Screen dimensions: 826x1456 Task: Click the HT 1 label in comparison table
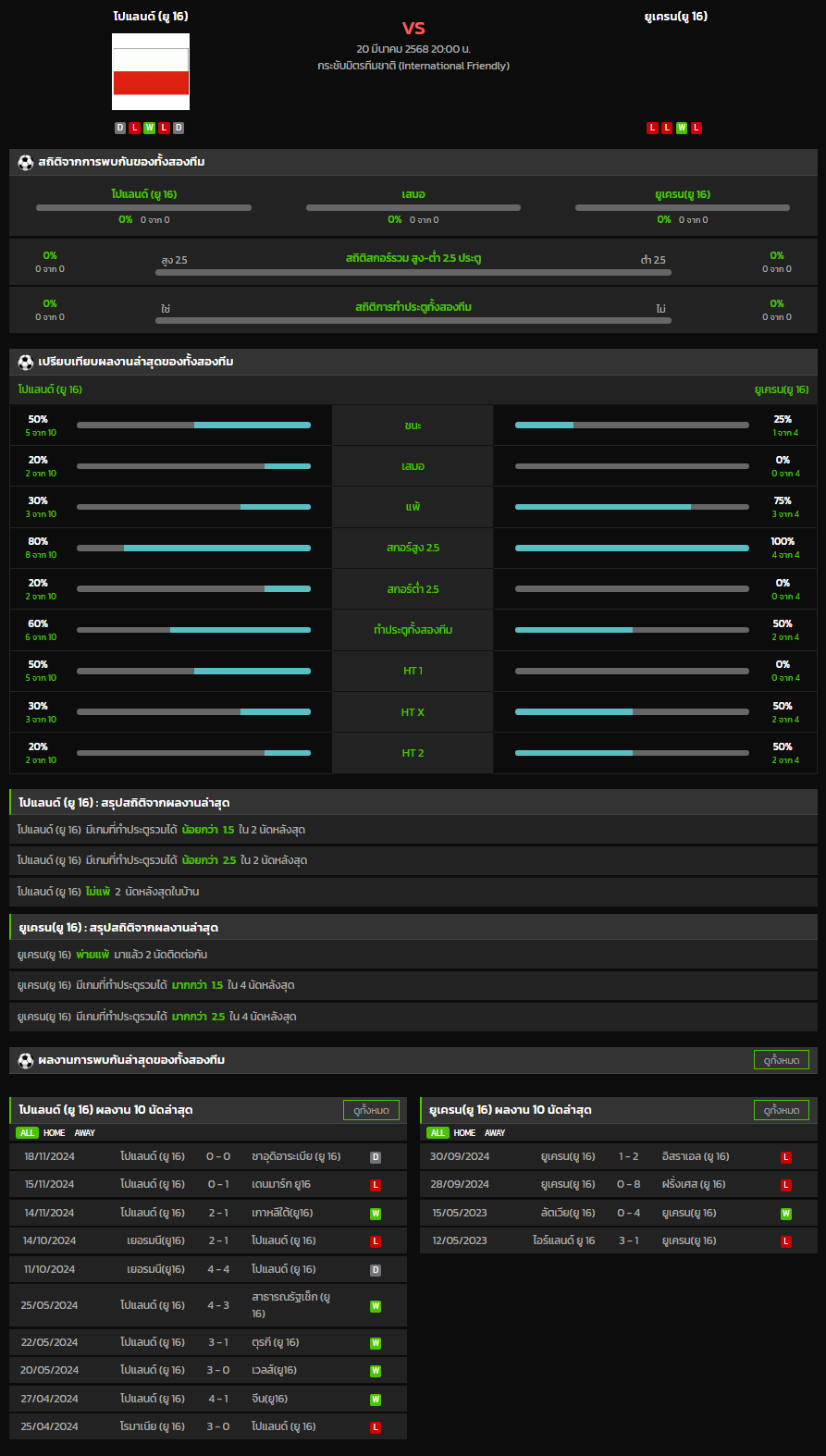tap(413, 671)
